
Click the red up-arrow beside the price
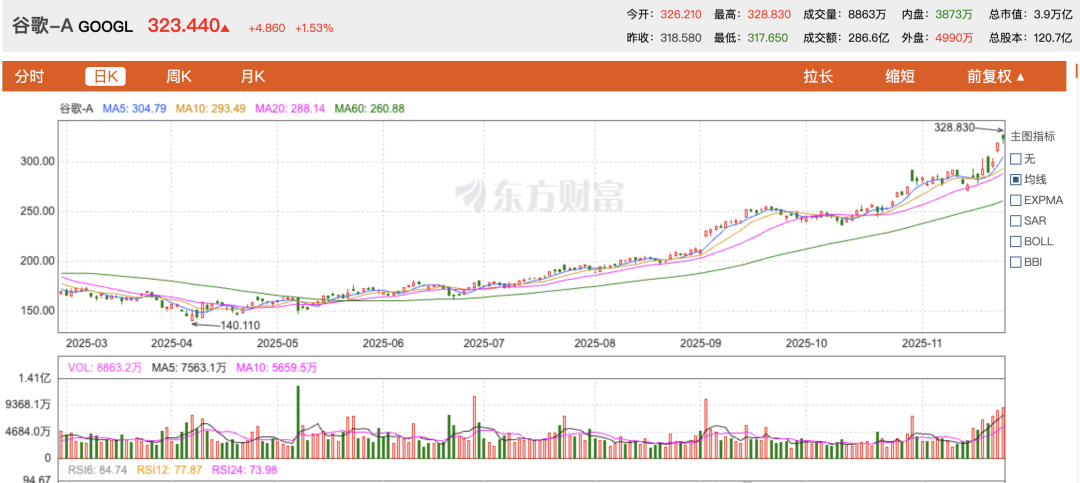pyautogui.click(x=225, y=28)
